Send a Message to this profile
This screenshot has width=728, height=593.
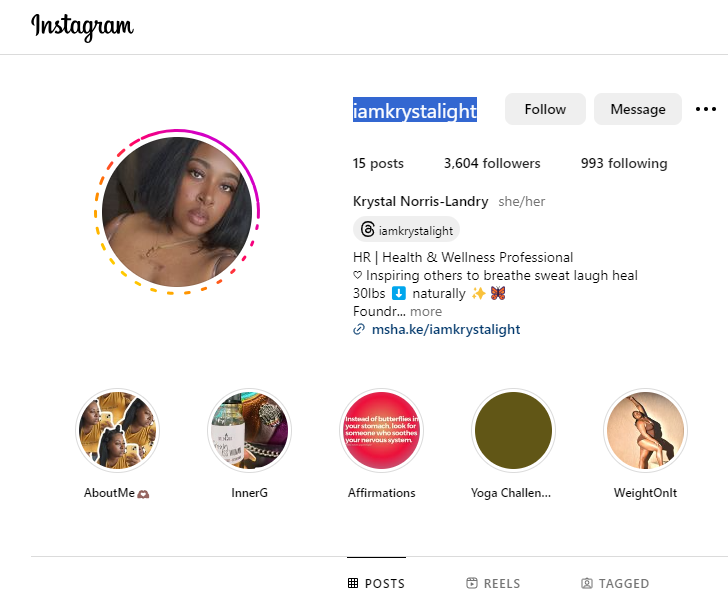637,109
